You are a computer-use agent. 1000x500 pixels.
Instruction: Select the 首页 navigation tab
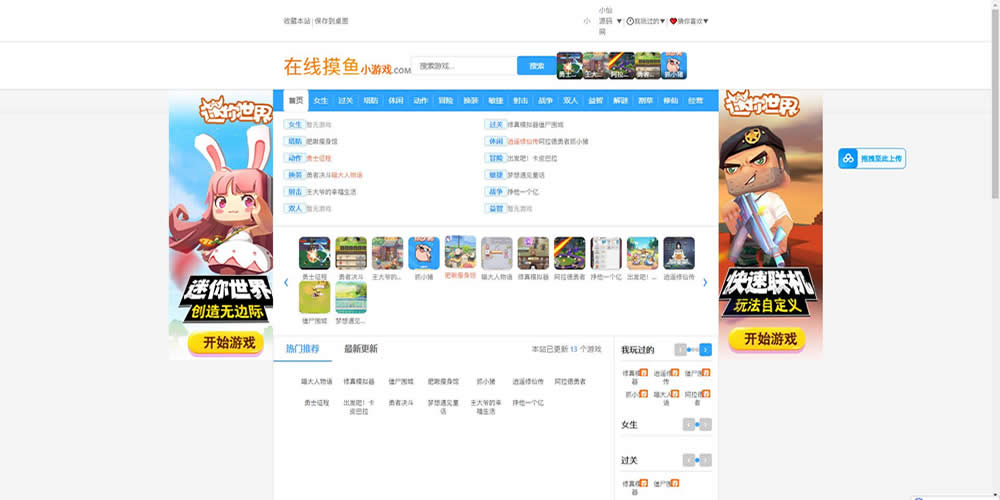pyautogui.click(x=296, y=101)
